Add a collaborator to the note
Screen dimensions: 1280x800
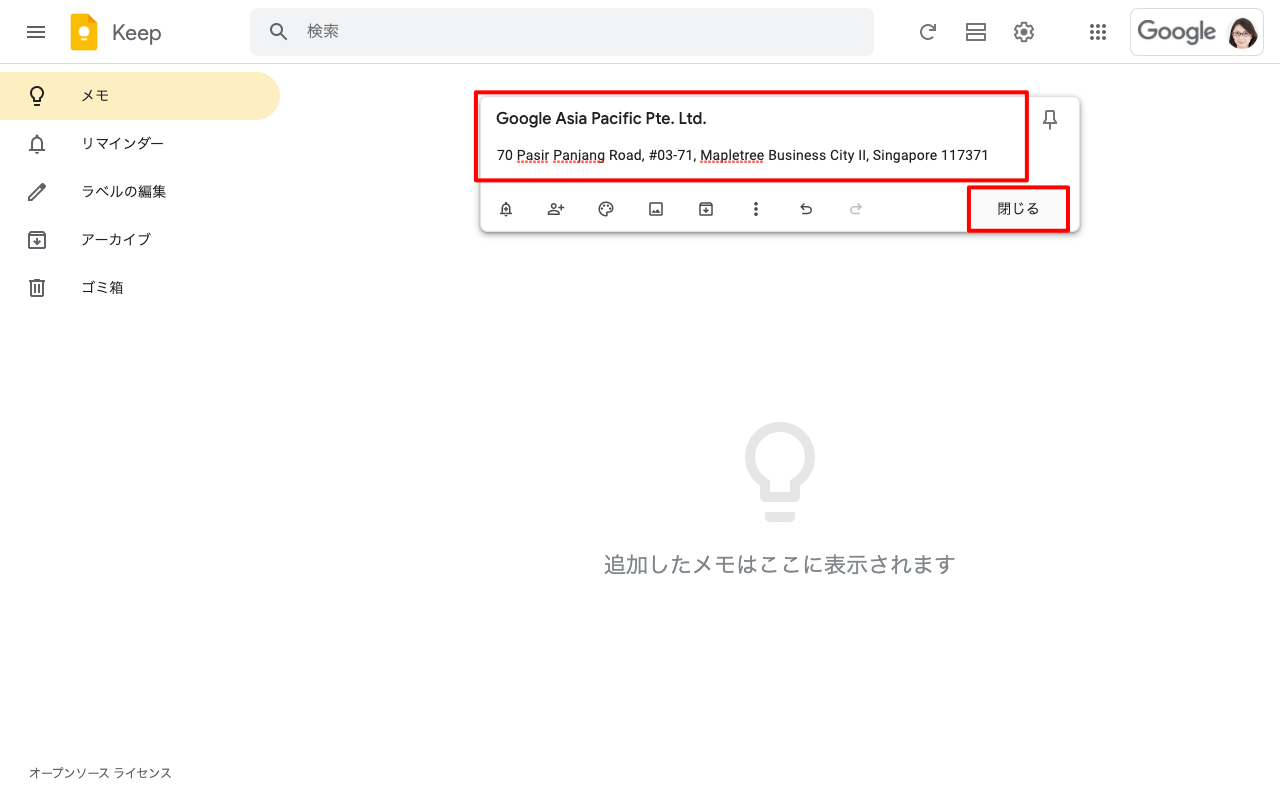coord(556,209)
